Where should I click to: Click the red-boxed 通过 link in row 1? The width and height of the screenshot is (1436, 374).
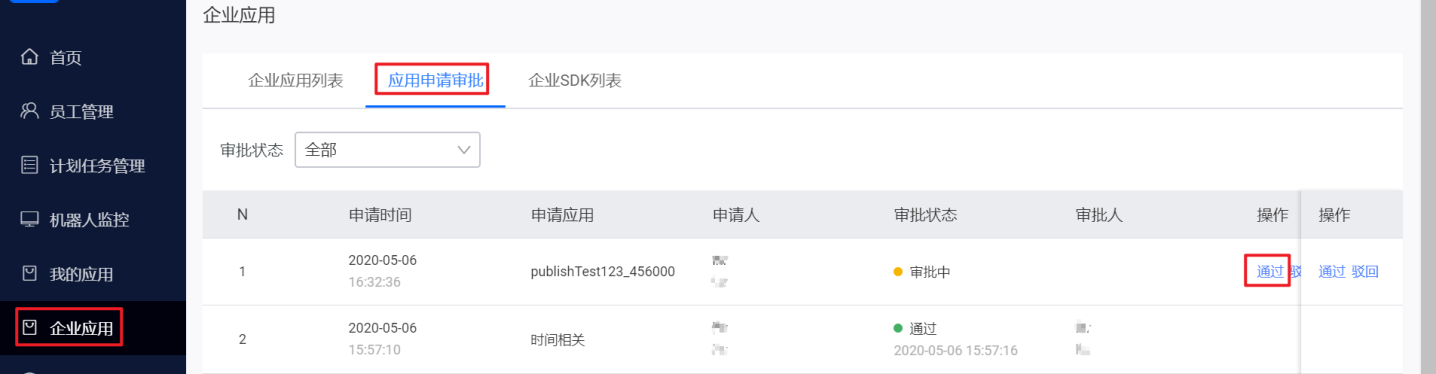tap(1270, 271)
